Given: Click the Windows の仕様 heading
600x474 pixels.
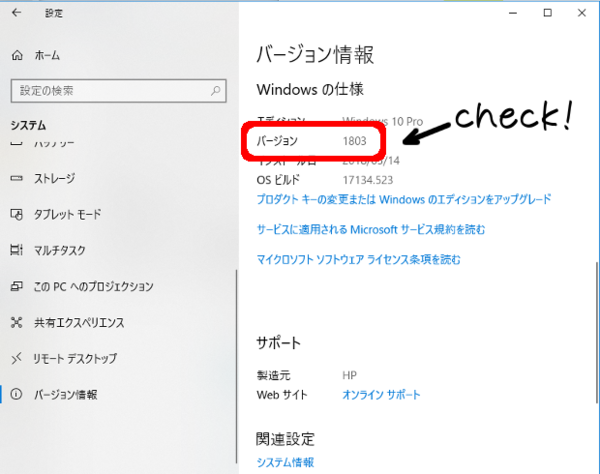Looking at the screenshot, I should (x=310, y=90).
